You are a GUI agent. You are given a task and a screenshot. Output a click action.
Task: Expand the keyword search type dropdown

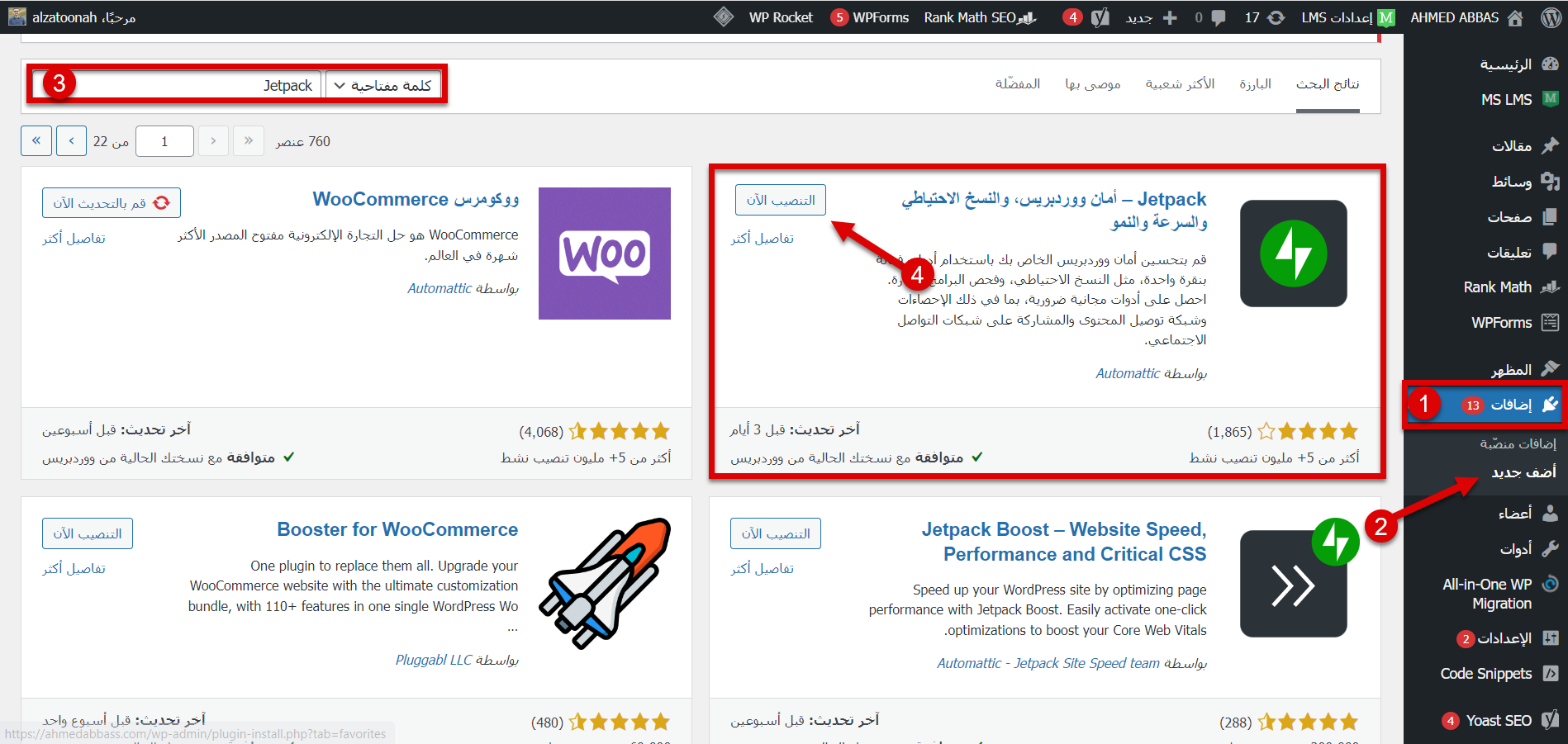tap(383, 85)
